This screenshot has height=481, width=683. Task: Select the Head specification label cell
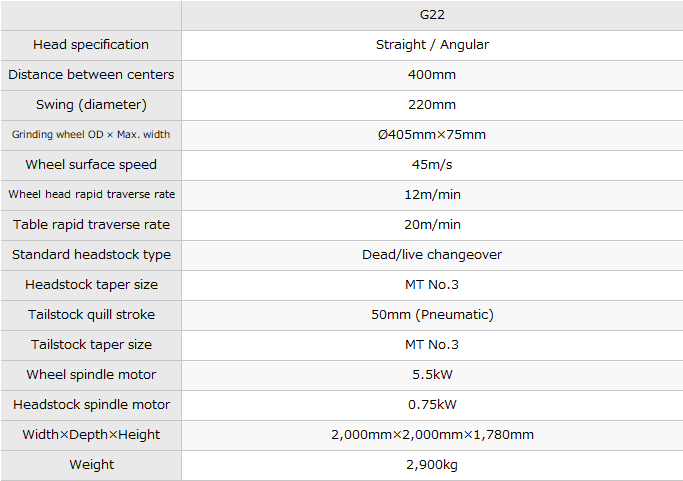pyautogui.click(x=91, y=45)
